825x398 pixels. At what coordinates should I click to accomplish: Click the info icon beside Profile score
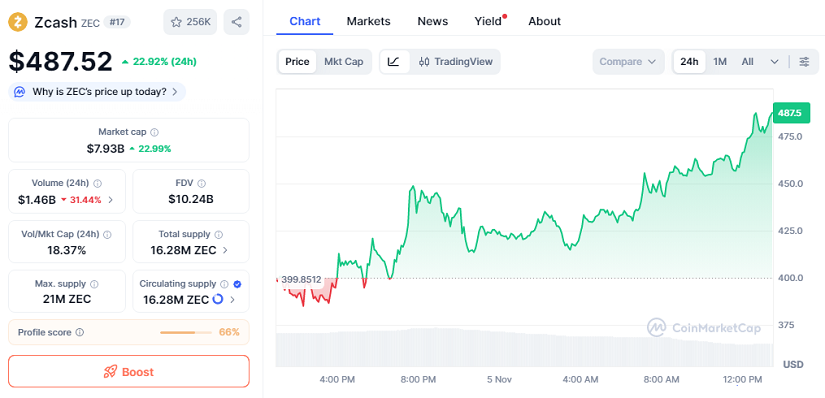coord(79,332)
